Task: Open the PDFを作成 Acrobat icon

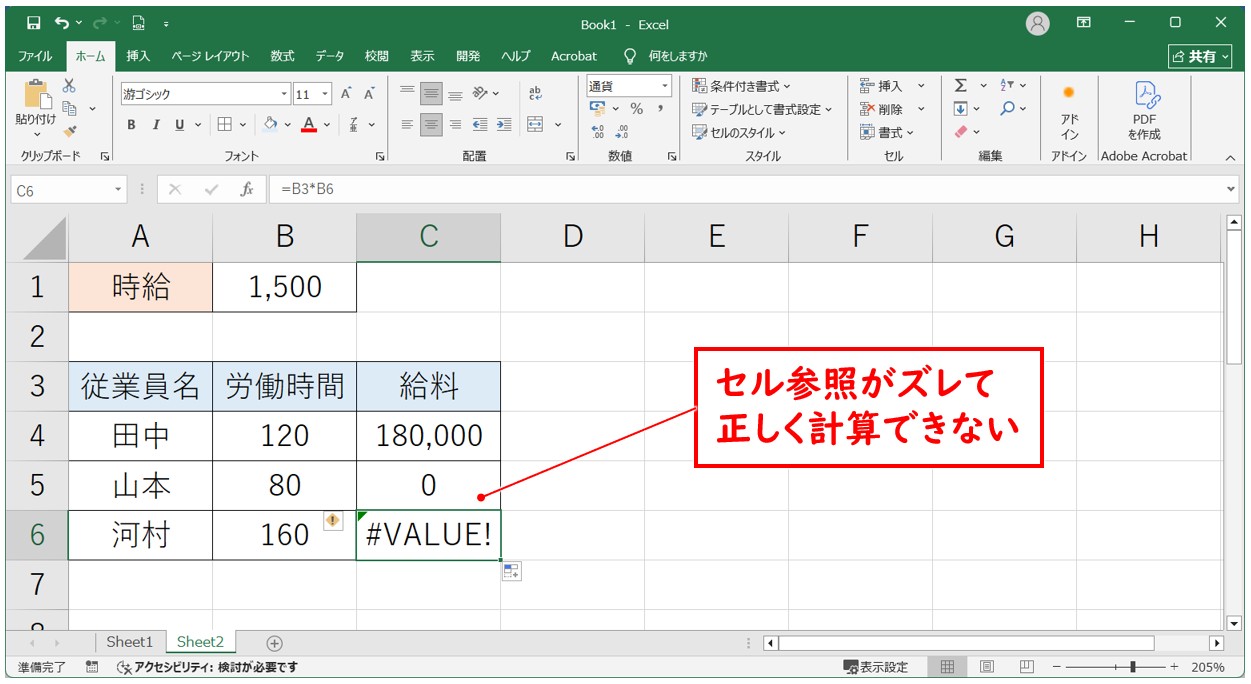Action: pos(1144,110)
